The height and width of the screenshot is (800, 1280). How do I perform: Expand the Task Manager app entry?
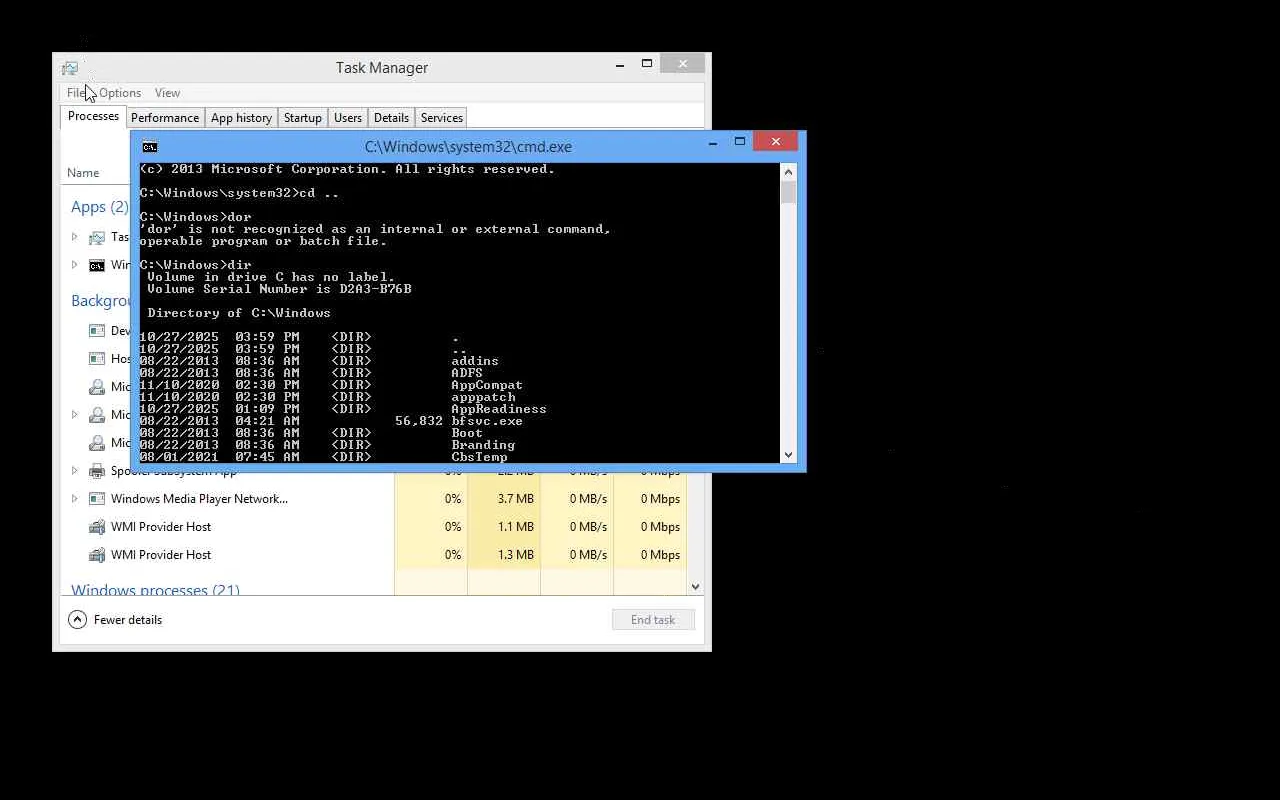tap(74, 237)
